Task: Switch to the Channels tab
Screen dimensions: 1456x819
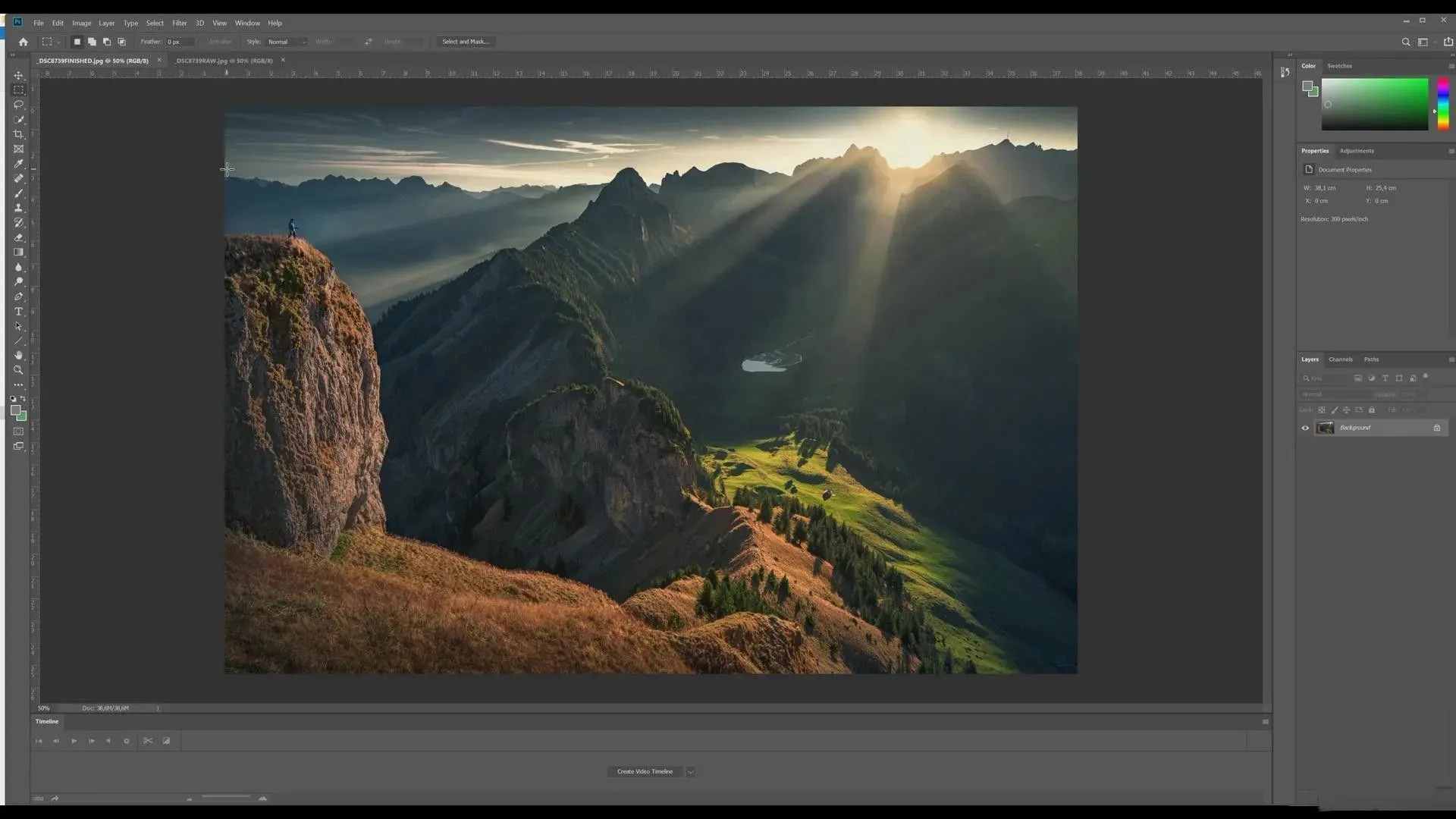Action: tap(1340, 359)
